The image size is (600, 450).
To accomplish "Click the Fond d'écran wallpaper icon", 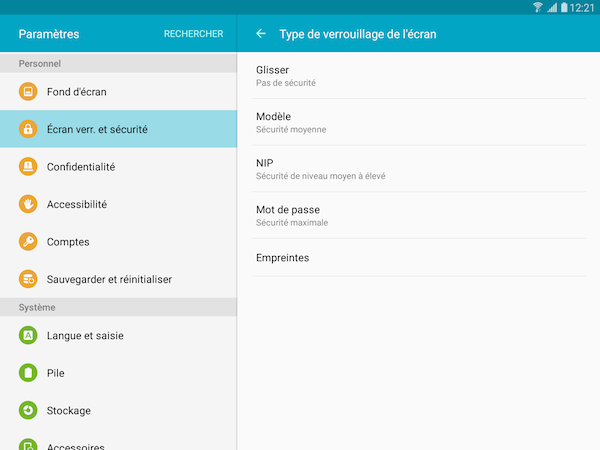I will pyautogui.click(x=28, y=91).
